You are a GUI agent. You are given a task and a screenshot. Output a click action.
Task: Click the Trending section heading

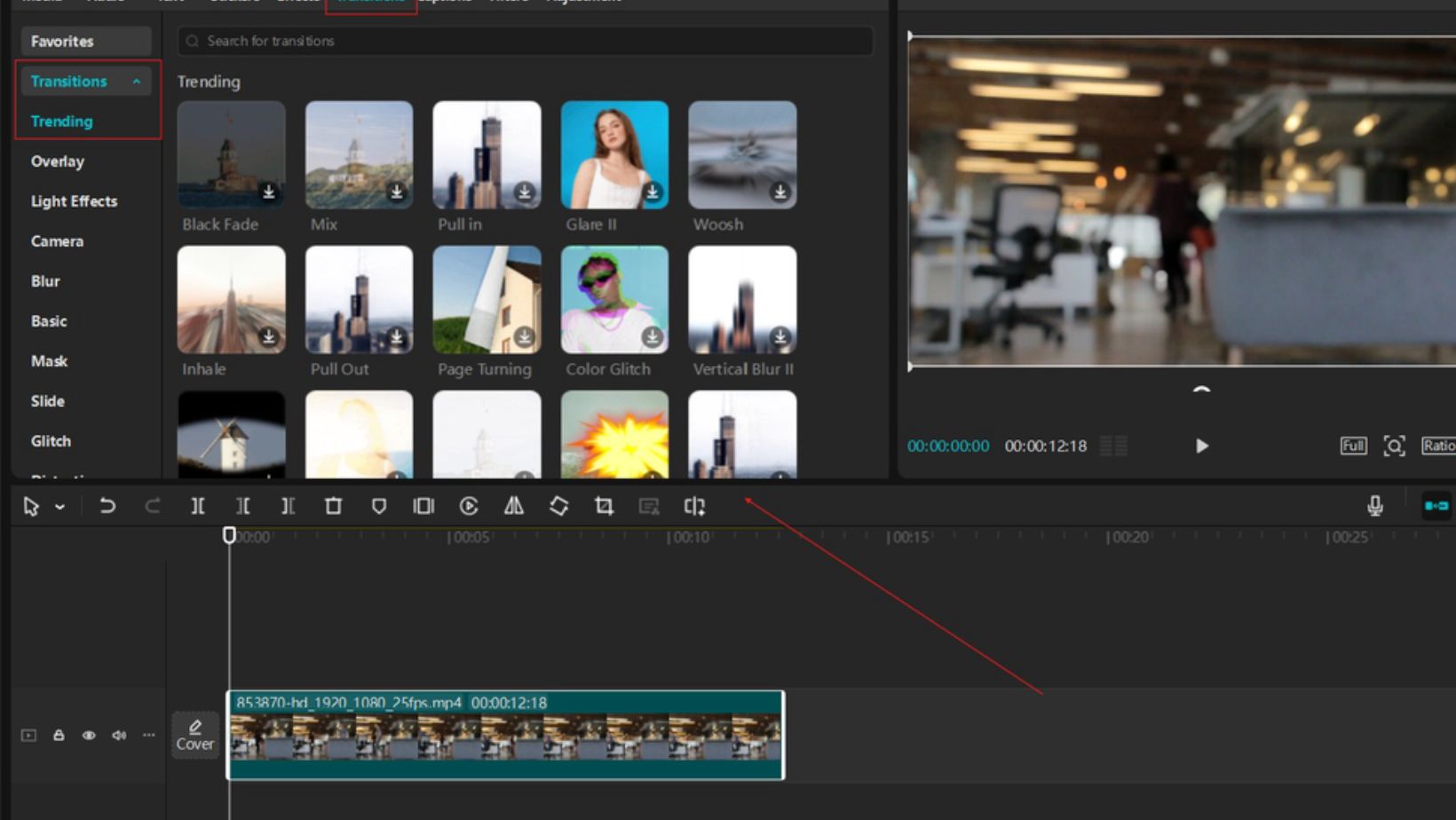(209, 82)
